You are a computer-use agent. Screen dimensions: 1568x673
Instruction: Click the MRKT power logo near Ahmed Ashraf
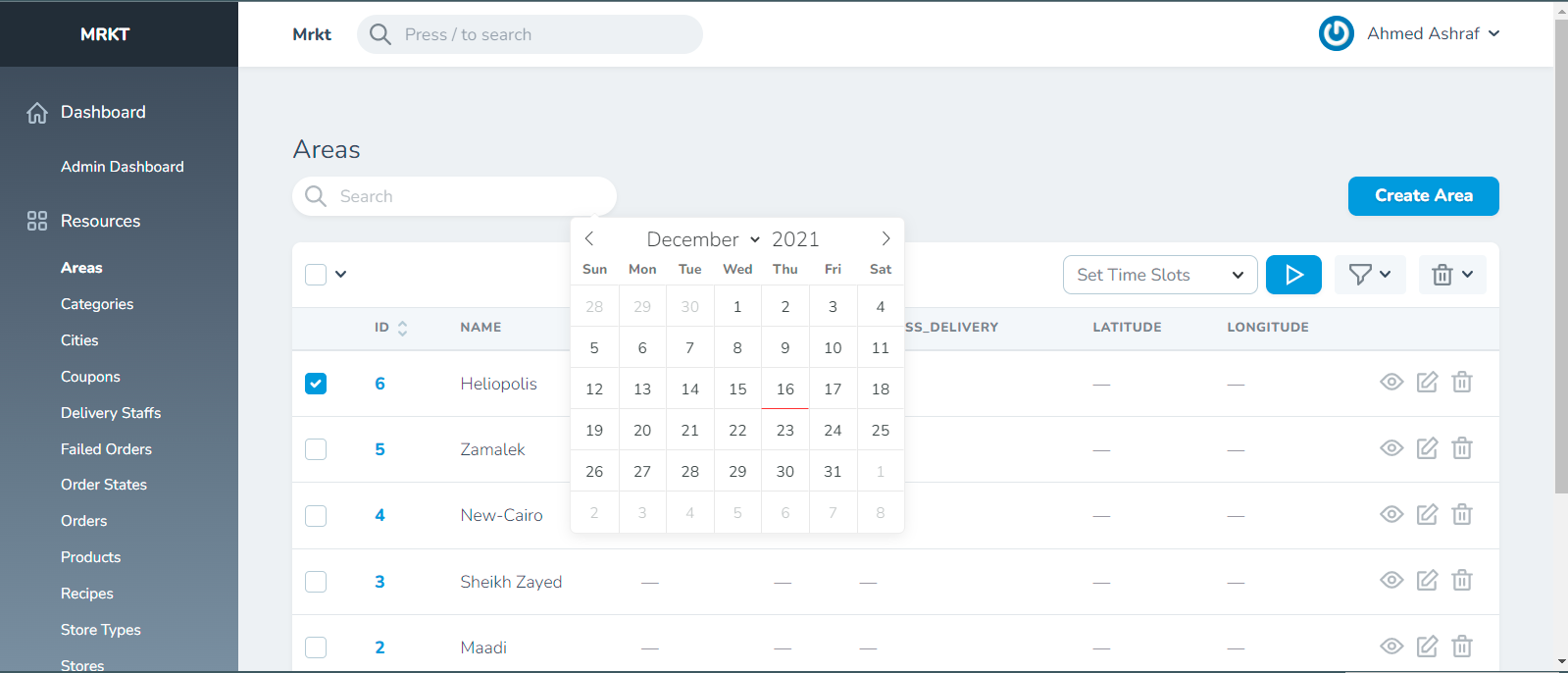1336,33
